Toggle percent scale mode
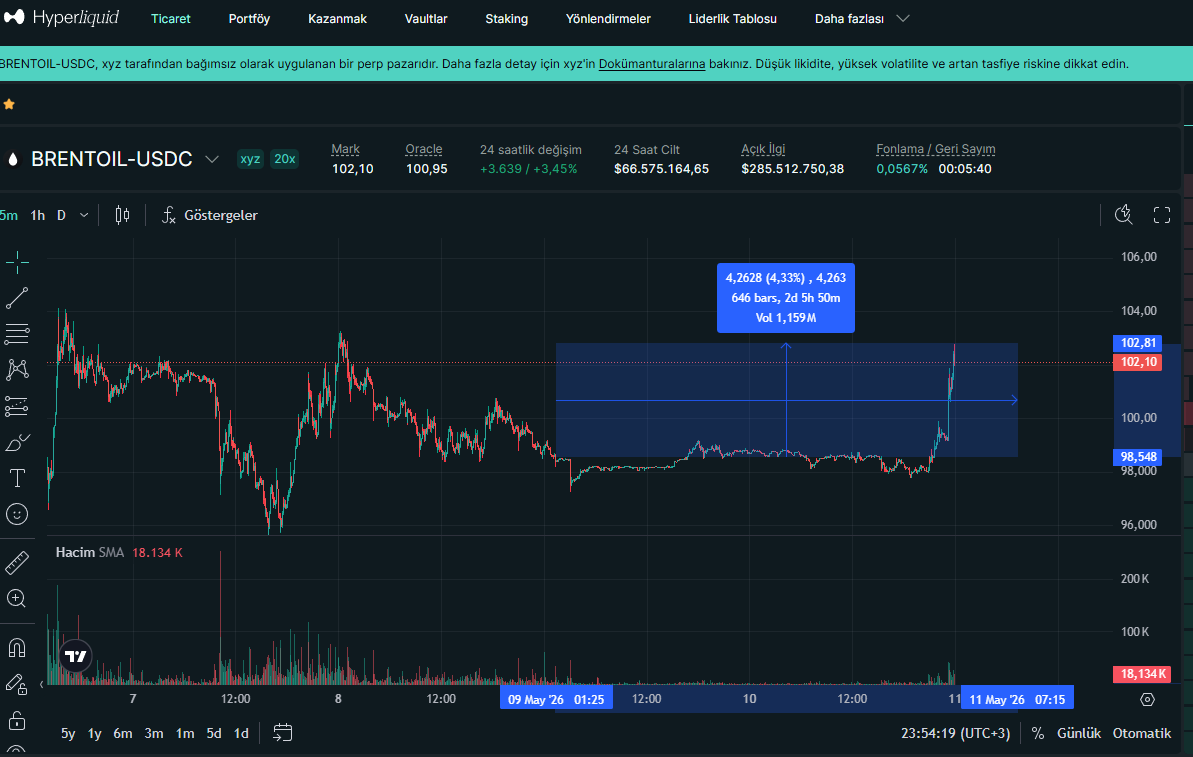The width and height of the screenshot is (1193, 757). click(x=1038, y=733)
